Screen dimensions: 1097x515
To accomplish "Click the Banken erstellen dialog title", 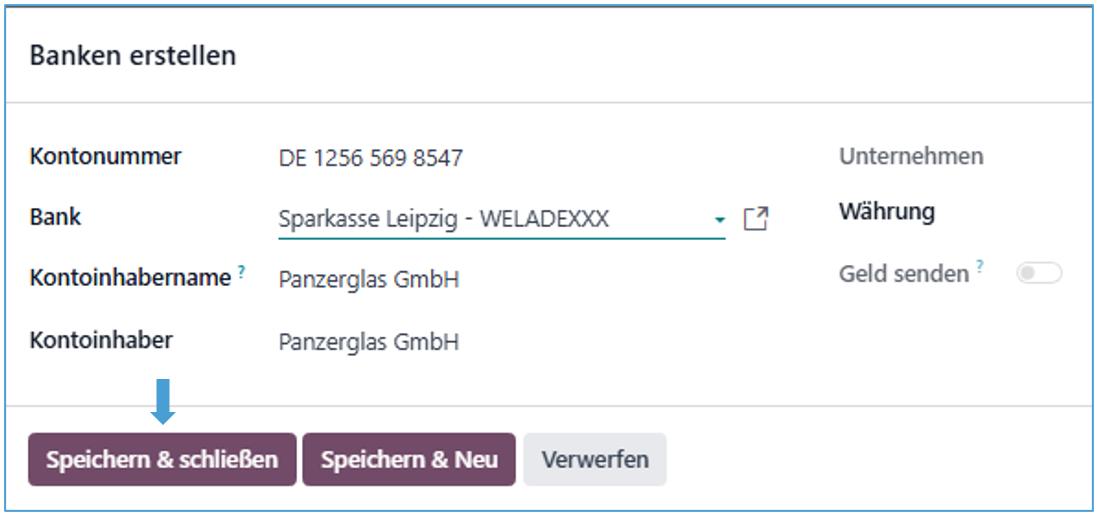I will point(133,56).
